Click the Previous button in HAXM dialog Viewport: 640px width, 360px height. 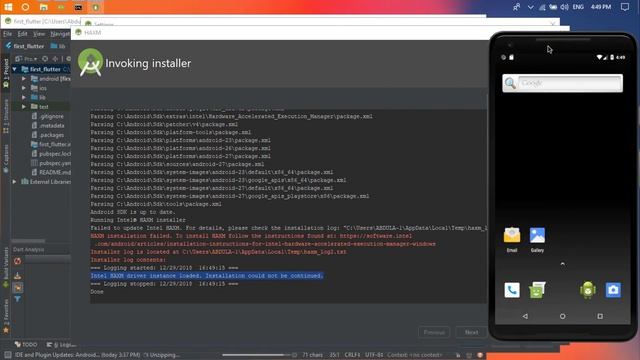click(x=434, y=332)
